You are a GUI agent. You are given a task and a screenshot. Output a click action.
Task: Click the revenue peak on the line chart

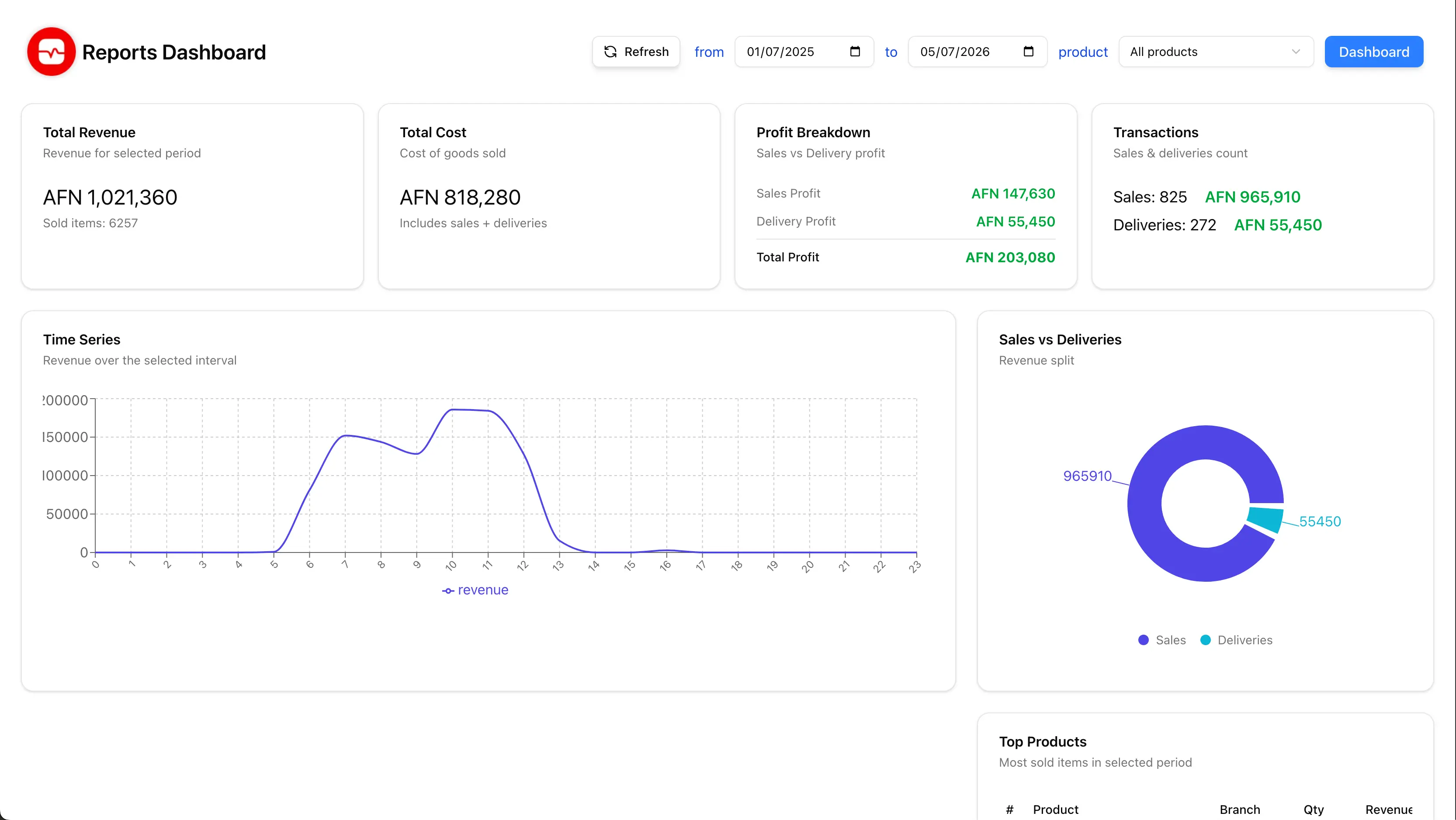(452, 410)
